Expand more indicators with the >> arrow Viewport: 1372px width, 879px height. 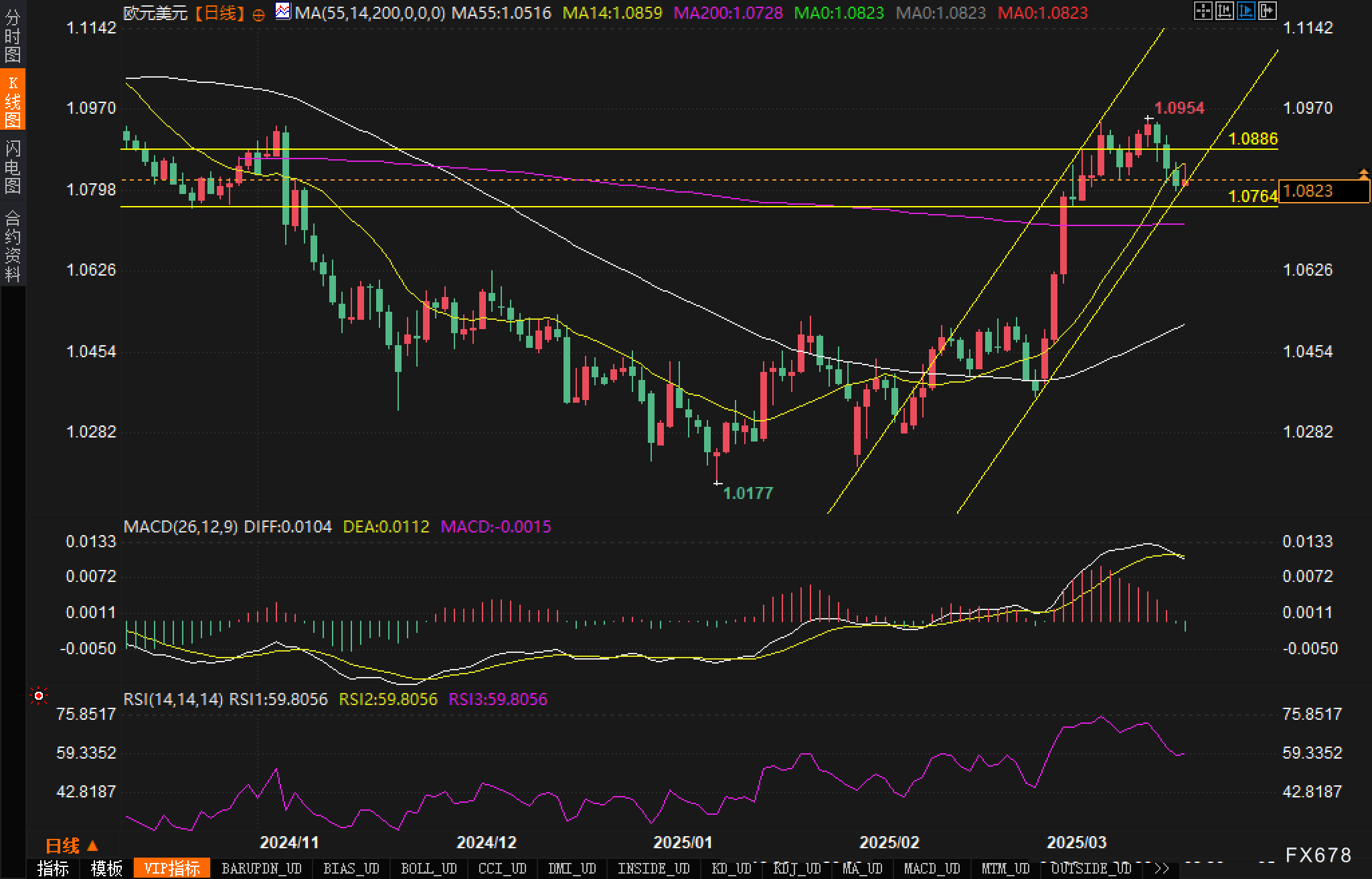(1162, 868)
